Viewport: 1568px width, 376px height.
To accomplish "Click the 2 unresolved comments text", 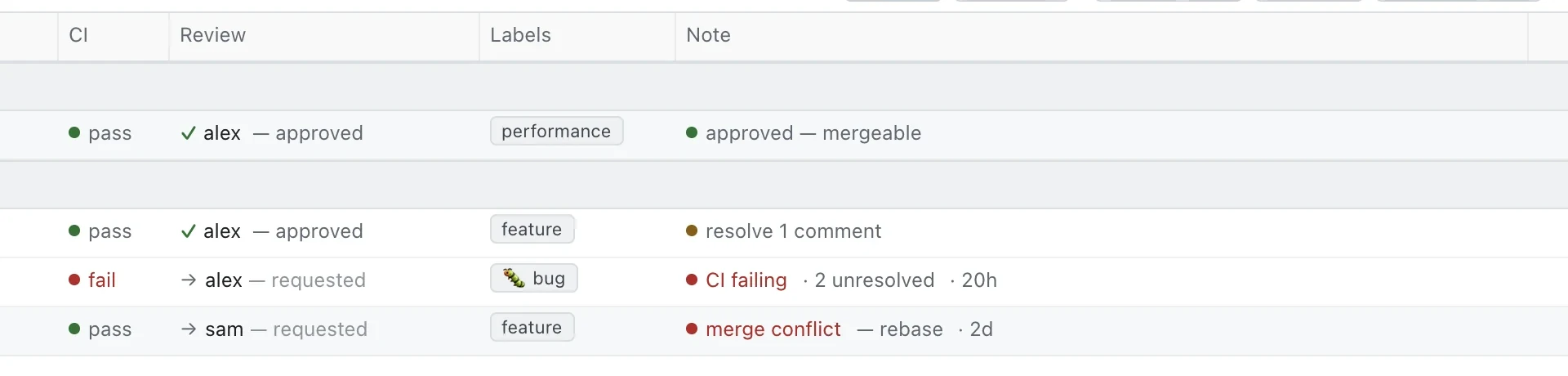I will tap(875, 280).
